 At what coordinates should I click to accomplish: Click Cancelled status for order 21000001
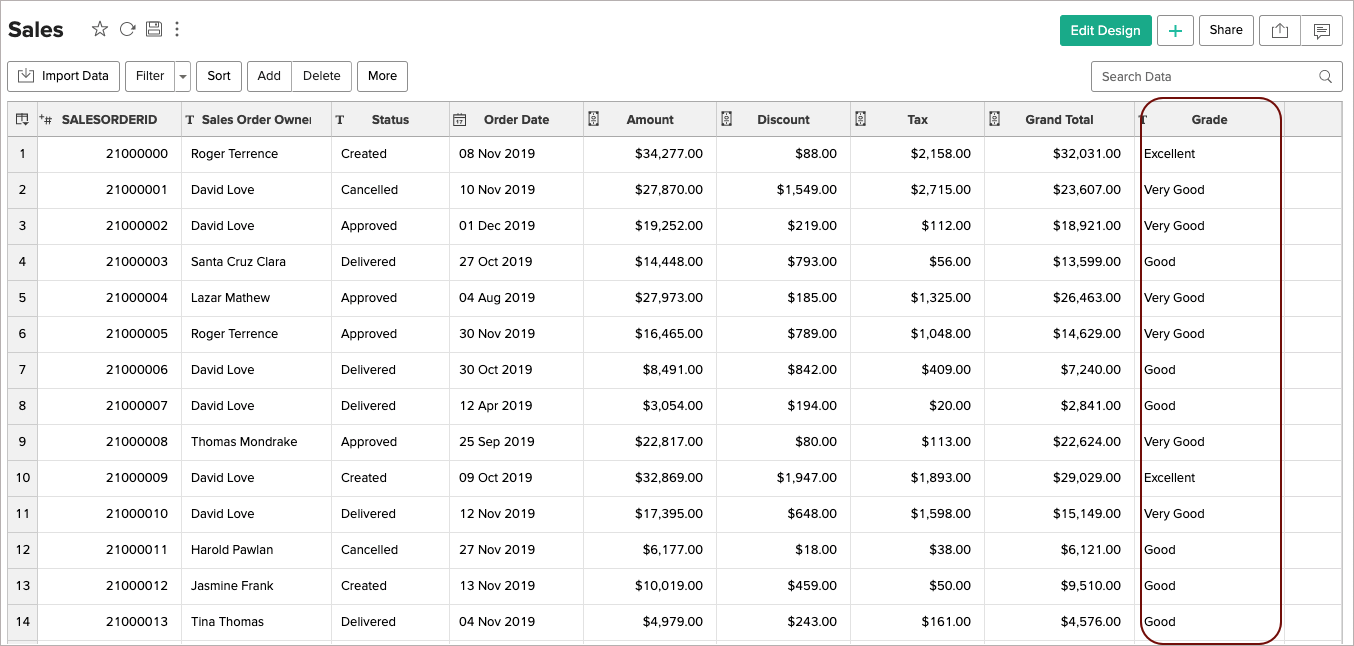click(x=390, y=190)
